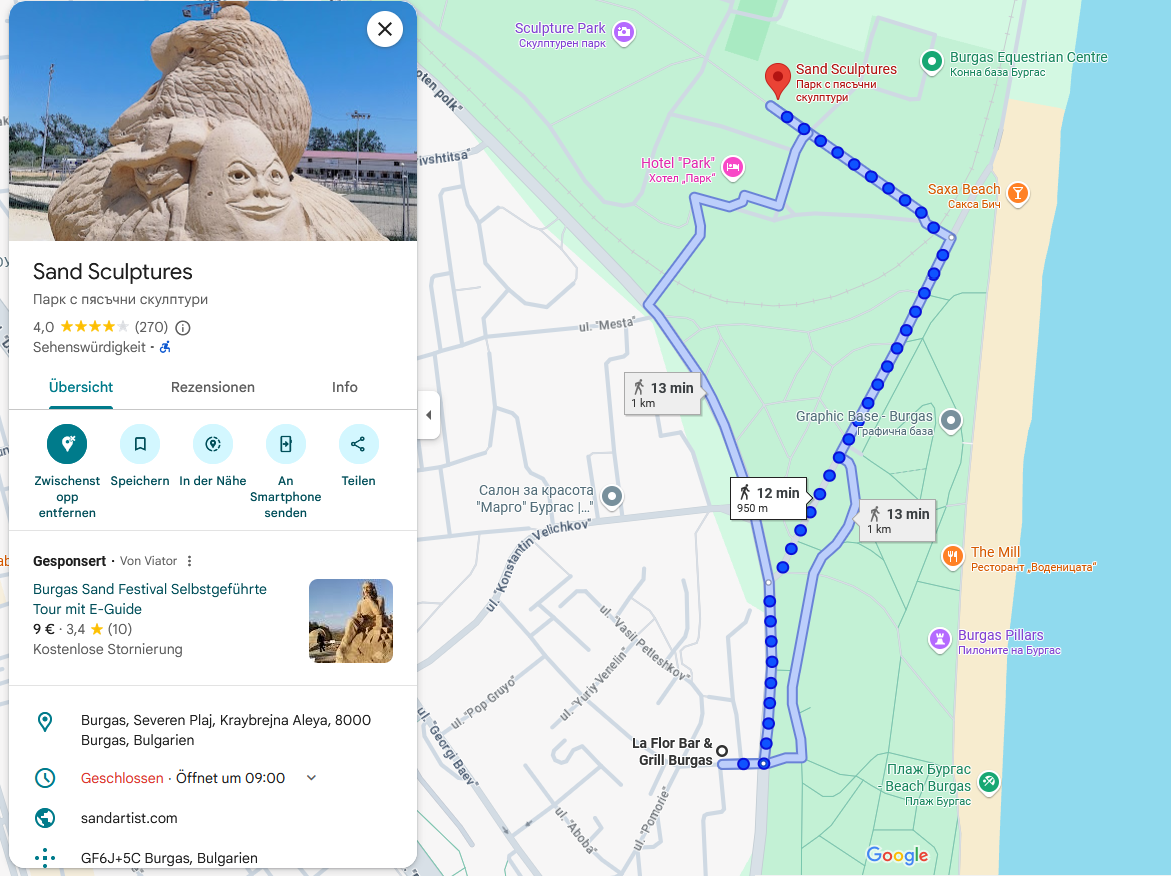Switch to the Rezensionen tab
The height and width of the screenshot is (876, 1171).
point(213,387)
